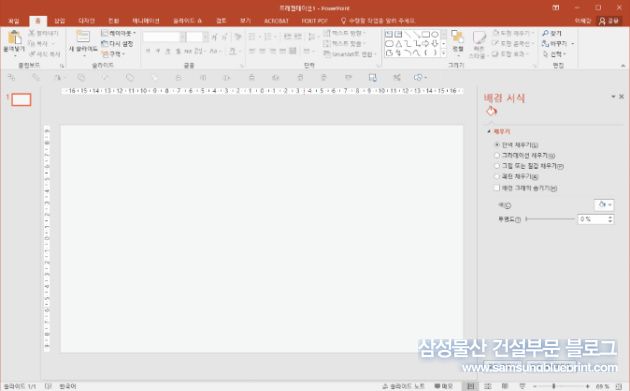630x391 pixels.
Task: Click the transparency 0% spinner arrows
Action: point(611,219)
